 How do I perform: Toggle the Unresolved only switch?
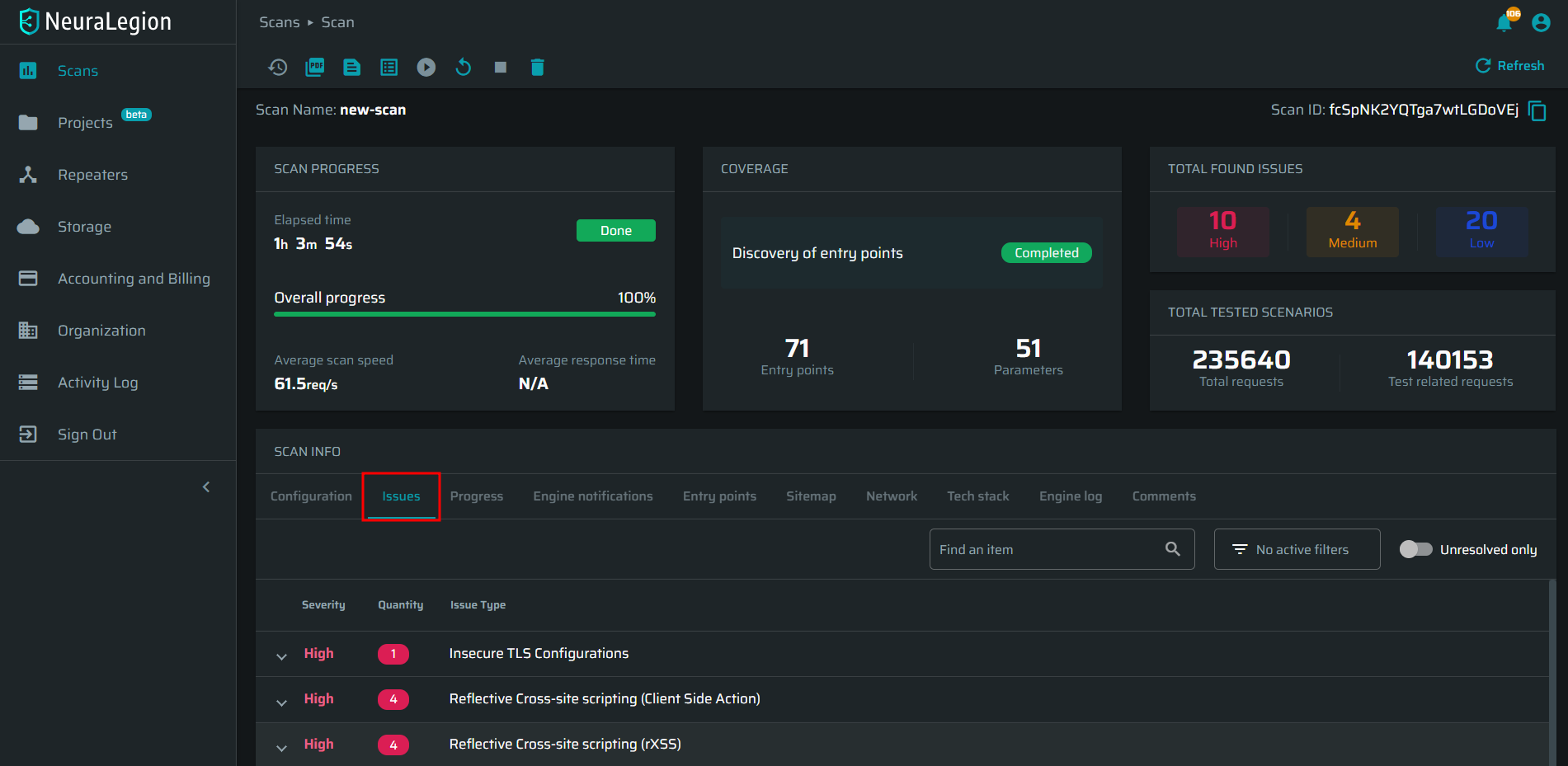coord(1416,549)
